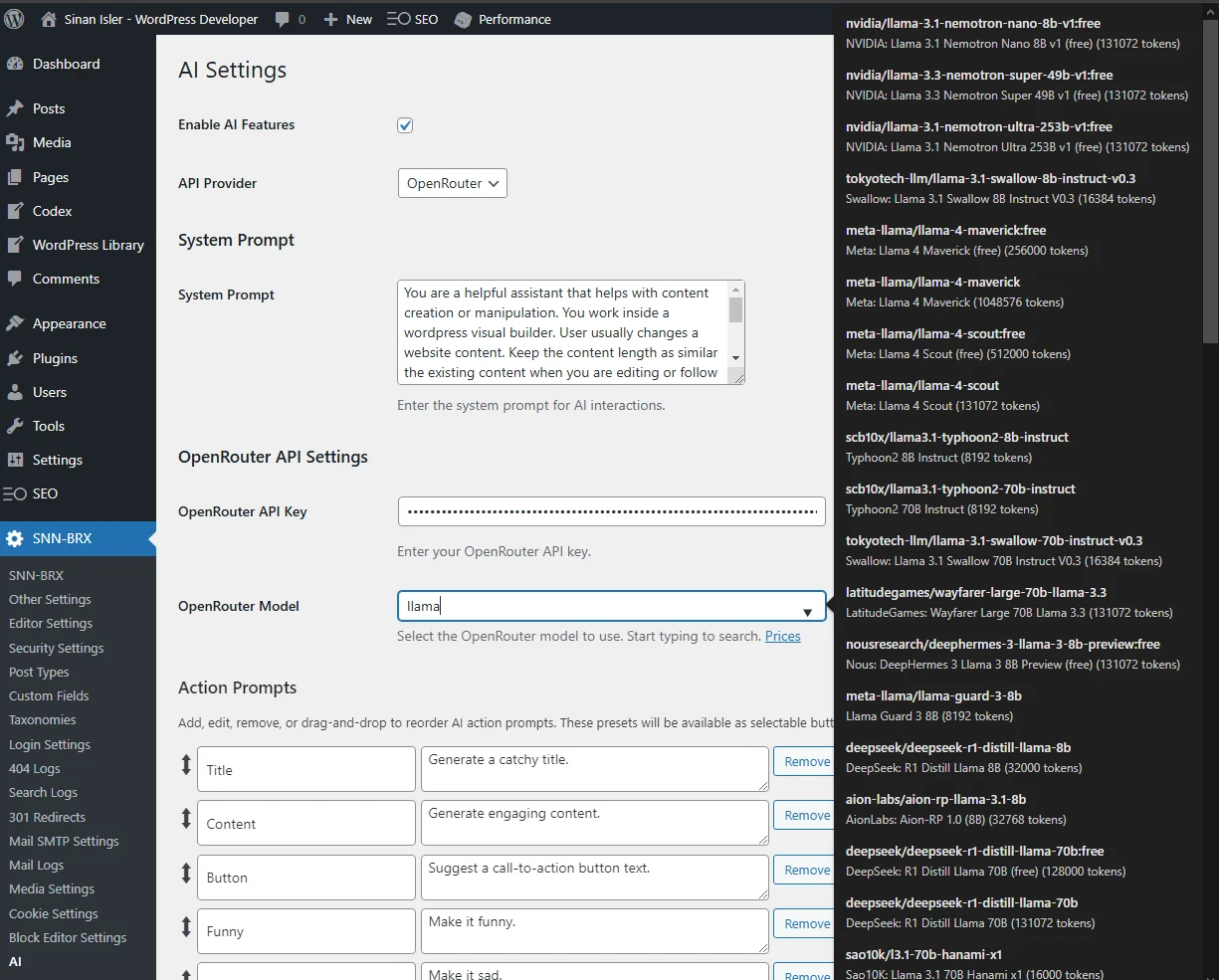1219x980 pixels.
Task: Open the API Provider dropdown
Action: click(x=452, y=183)
